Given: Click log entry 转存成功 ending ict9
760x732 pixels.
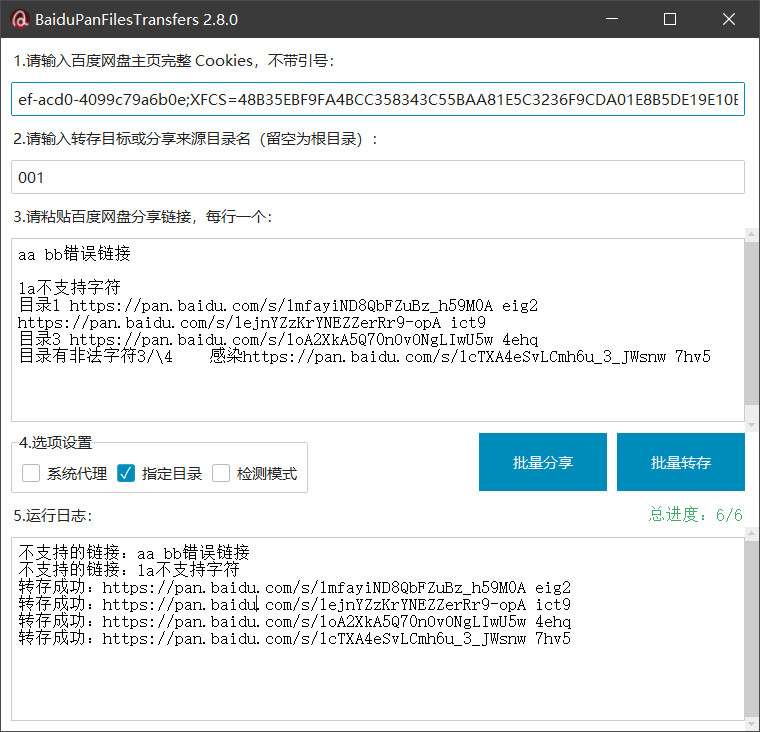Looking at the screenshot, I should 295,605.
